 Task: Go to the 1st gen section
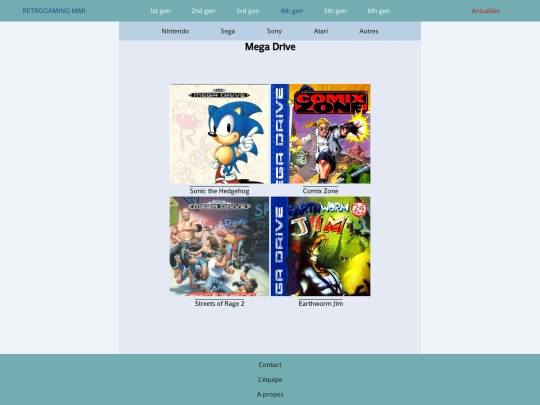[160, 11]
